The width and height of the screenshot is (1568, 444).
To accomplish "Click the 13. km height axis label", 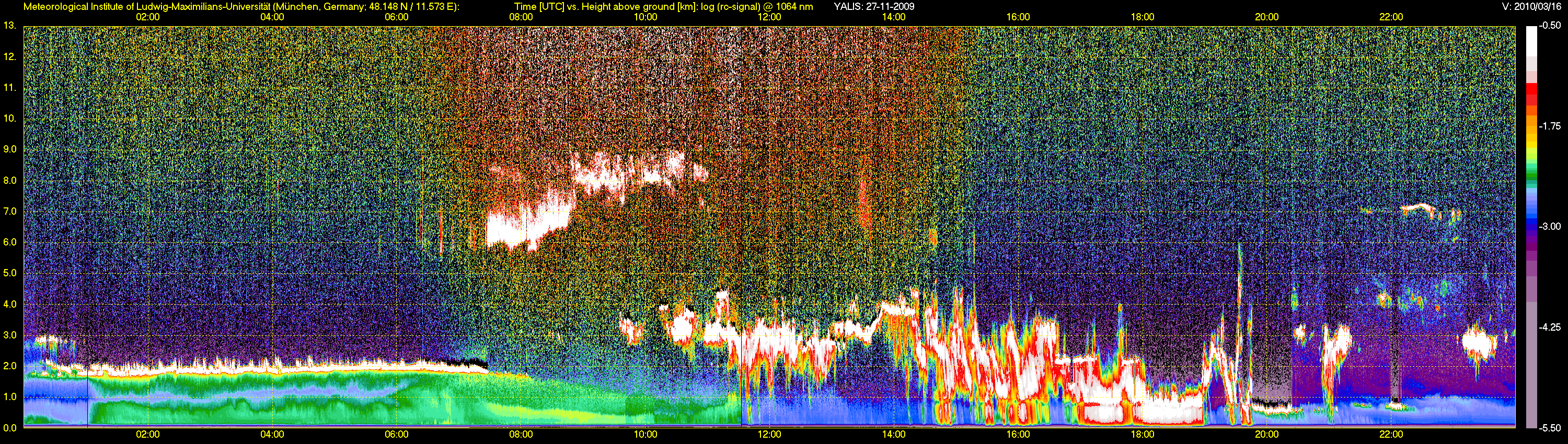I will (x=10, y=26).
